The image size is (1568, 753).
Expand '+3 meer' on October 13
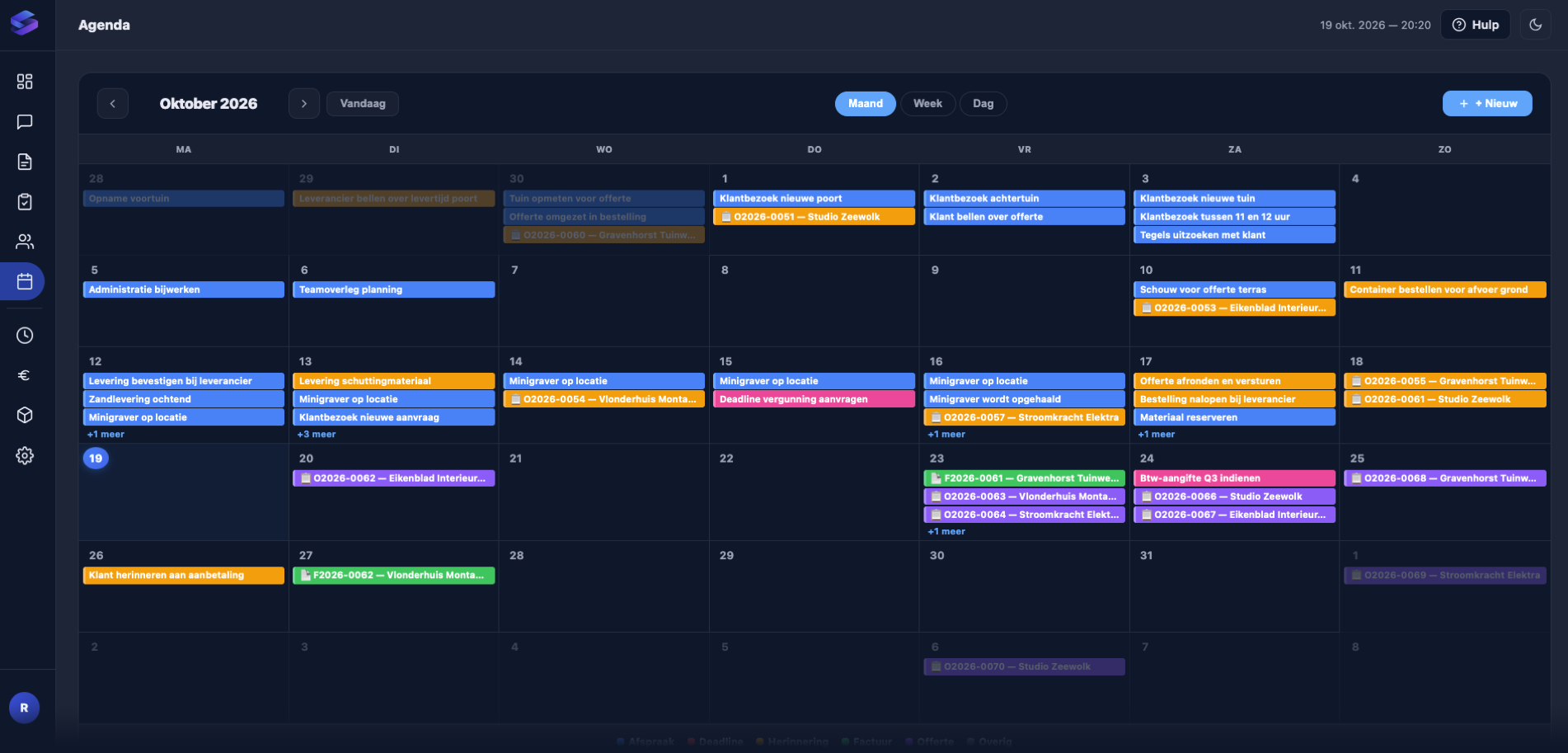coord(317,435)
